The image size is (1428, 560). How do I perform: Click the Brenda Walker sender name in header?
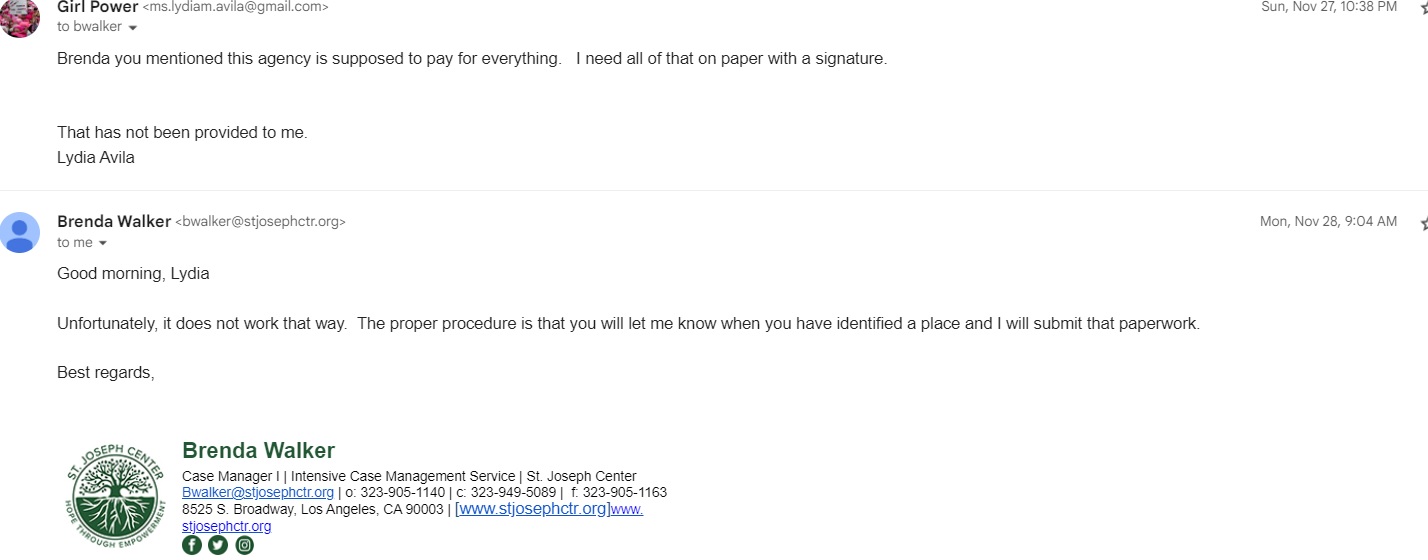pos(114,221)
